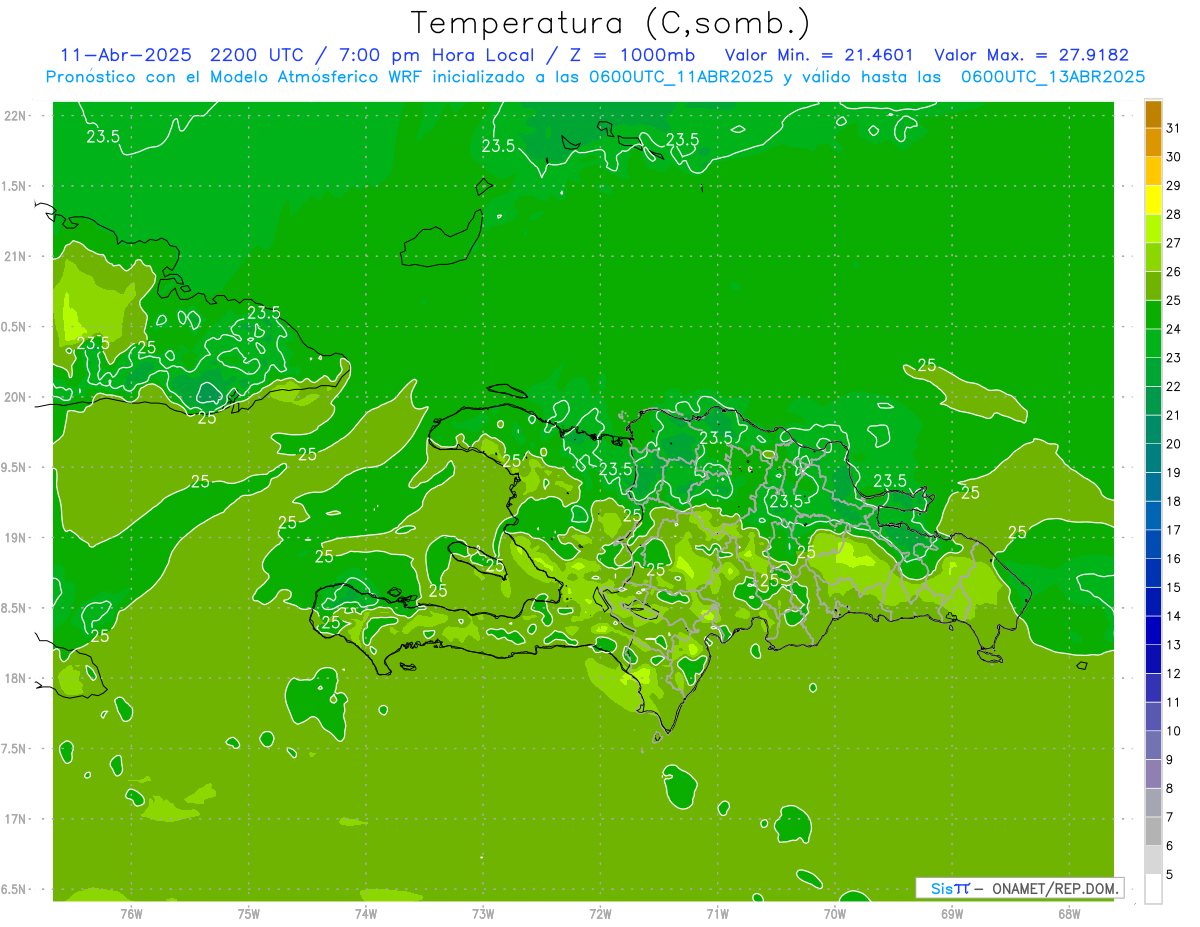
Task: Pick the white legend swatch below 5
Action: 1153,888
